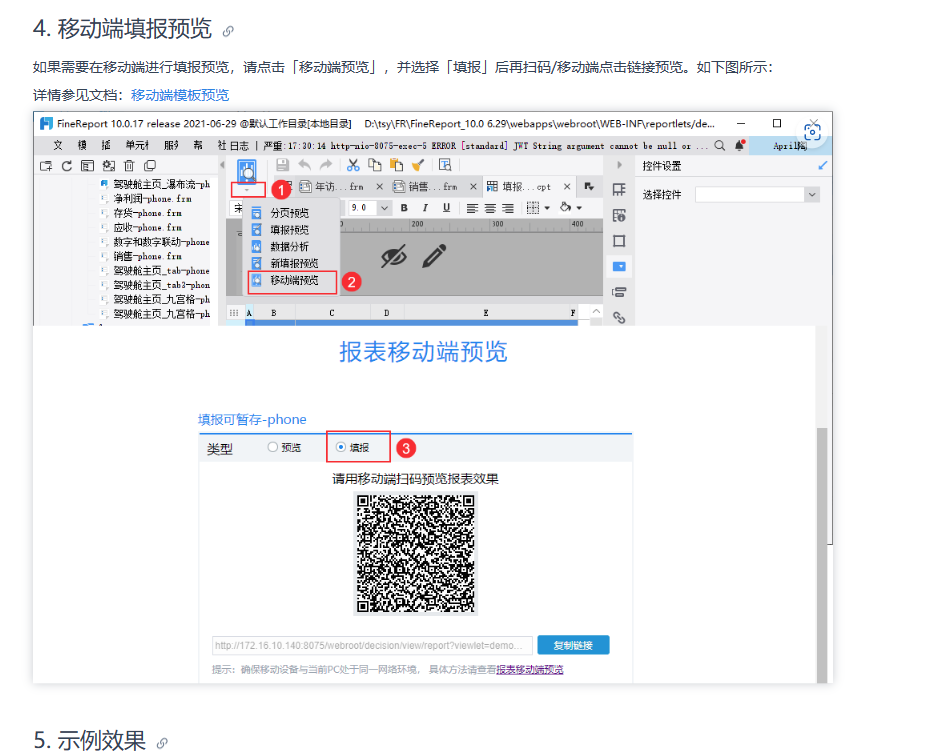This screenshot has width=936, height=751.
Task: Click the new folder icon in file panel
Action: click(46, 166)
